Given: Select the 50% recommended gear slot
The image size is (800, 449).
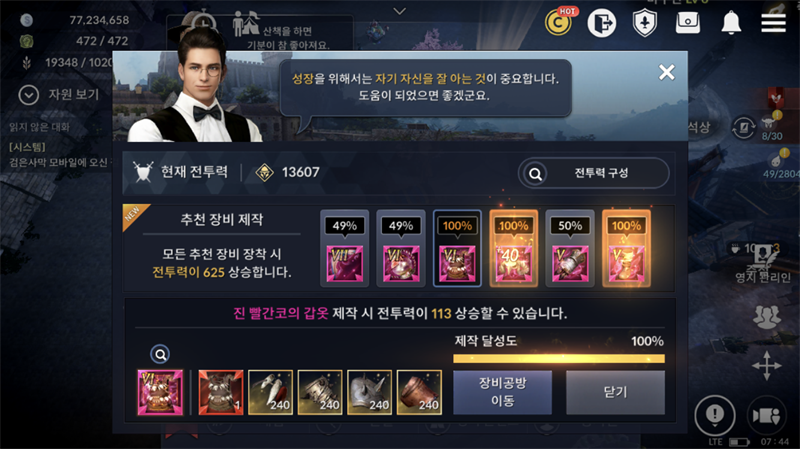Looking at the screenshot, I should pos(570,248).
